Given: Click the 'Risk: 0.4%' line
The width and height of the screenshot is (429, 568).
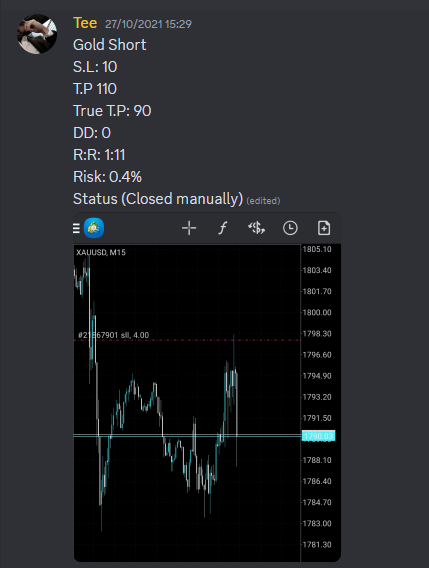Looking at the screenshot, I should (x=108, y=177).
